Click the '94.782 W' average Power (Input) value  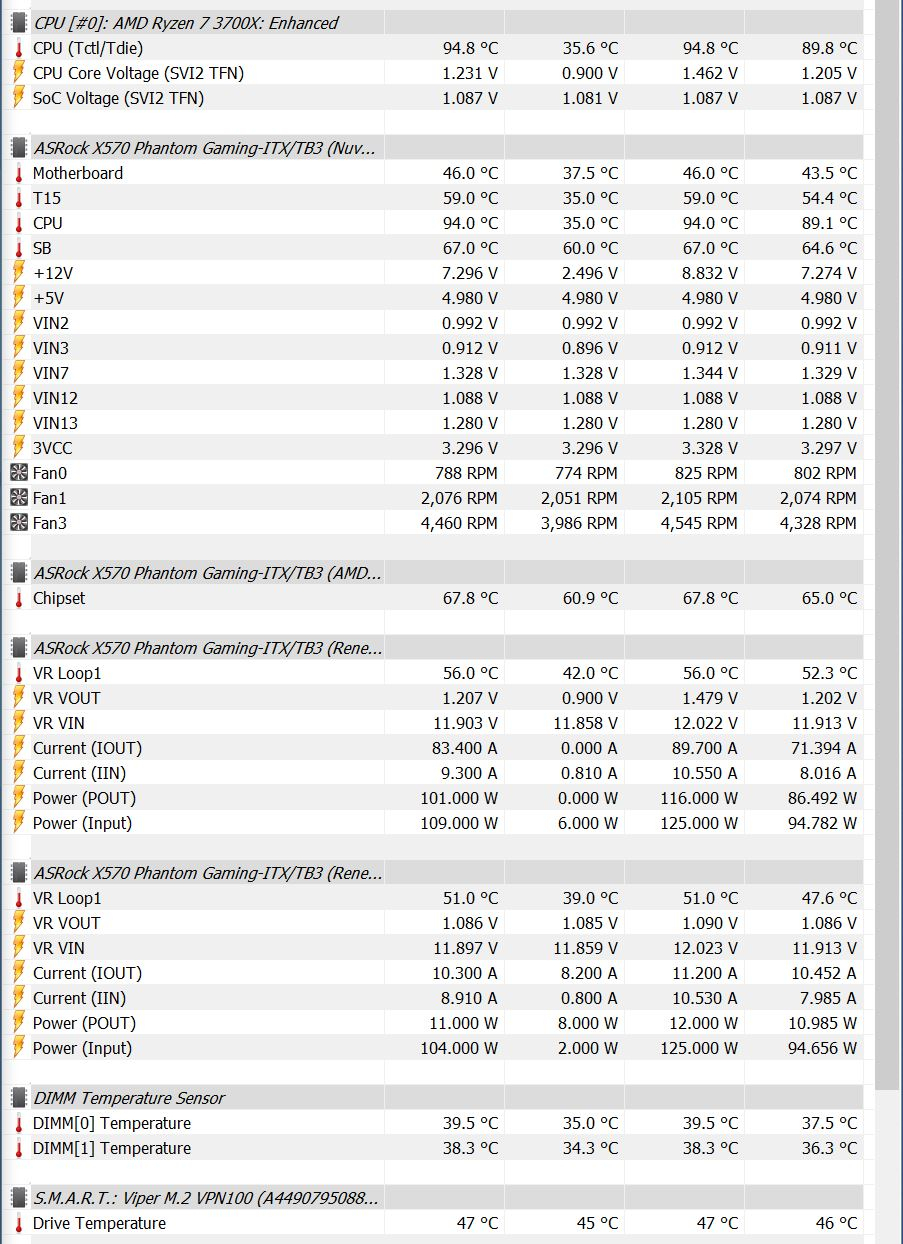pos(824,822)
